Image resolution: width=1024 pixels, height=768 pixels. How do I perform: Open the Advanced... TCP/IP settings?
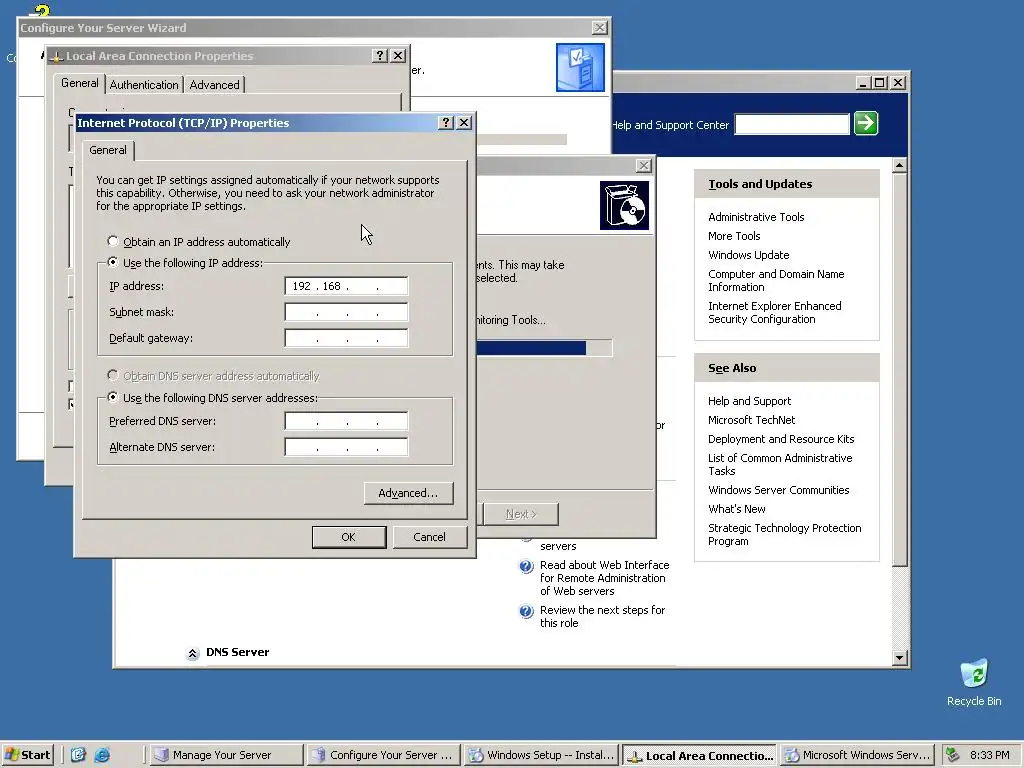click(408, 493)
